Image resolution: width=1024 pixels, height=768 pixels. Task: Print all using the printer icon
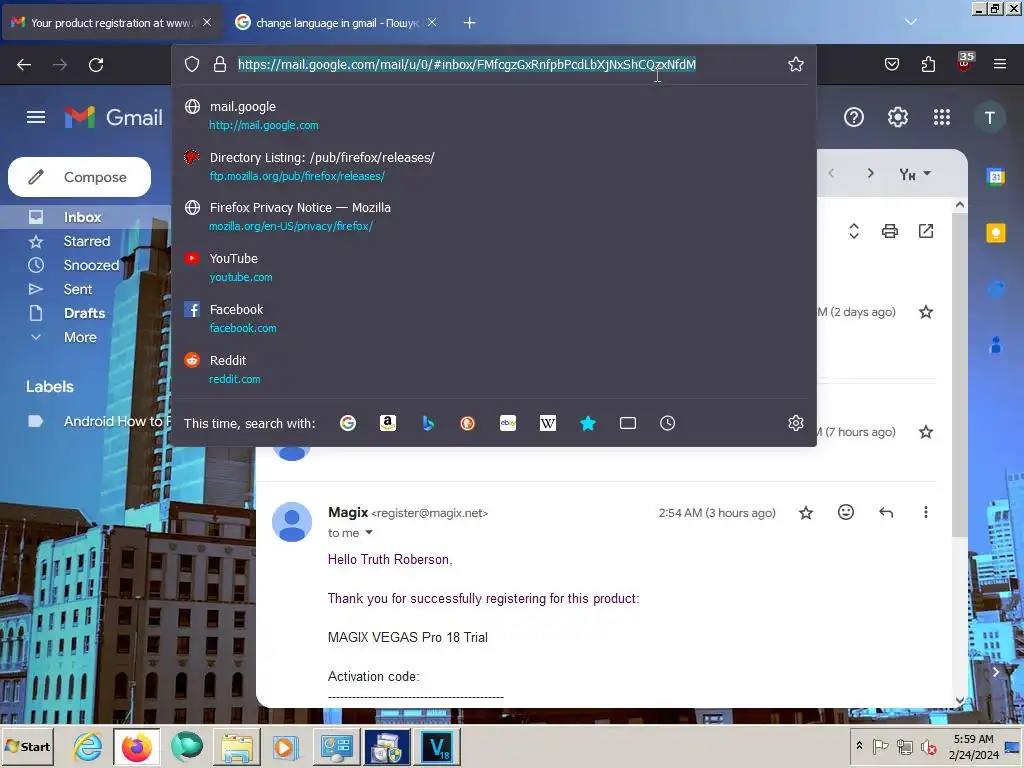coord(889,231)
